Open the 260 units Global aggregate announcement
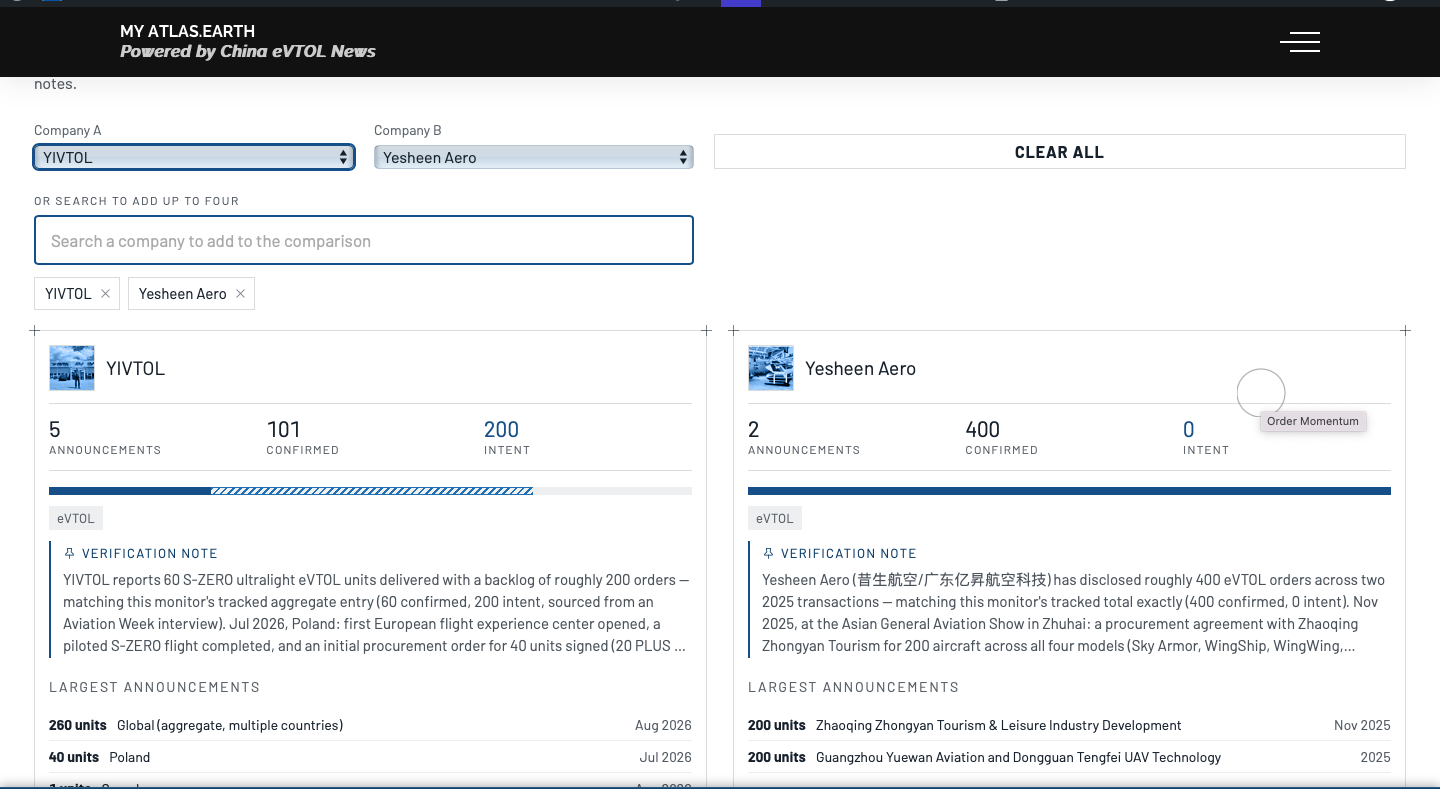1440x789 pixels. pos(370,725)
